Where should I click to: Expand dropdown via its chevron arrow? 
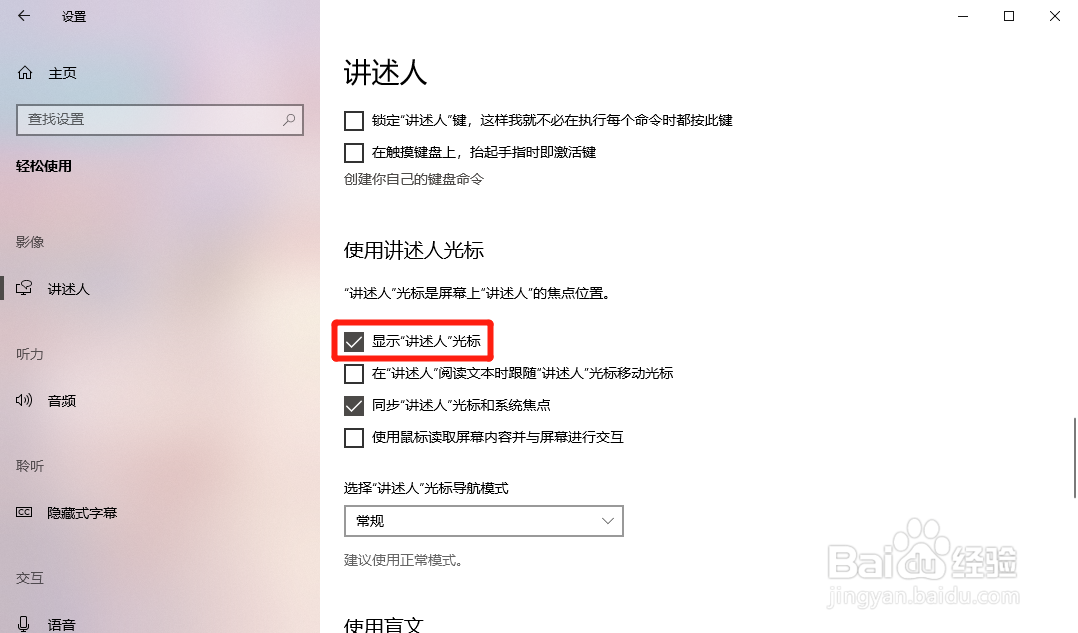[x=608, y=521]
